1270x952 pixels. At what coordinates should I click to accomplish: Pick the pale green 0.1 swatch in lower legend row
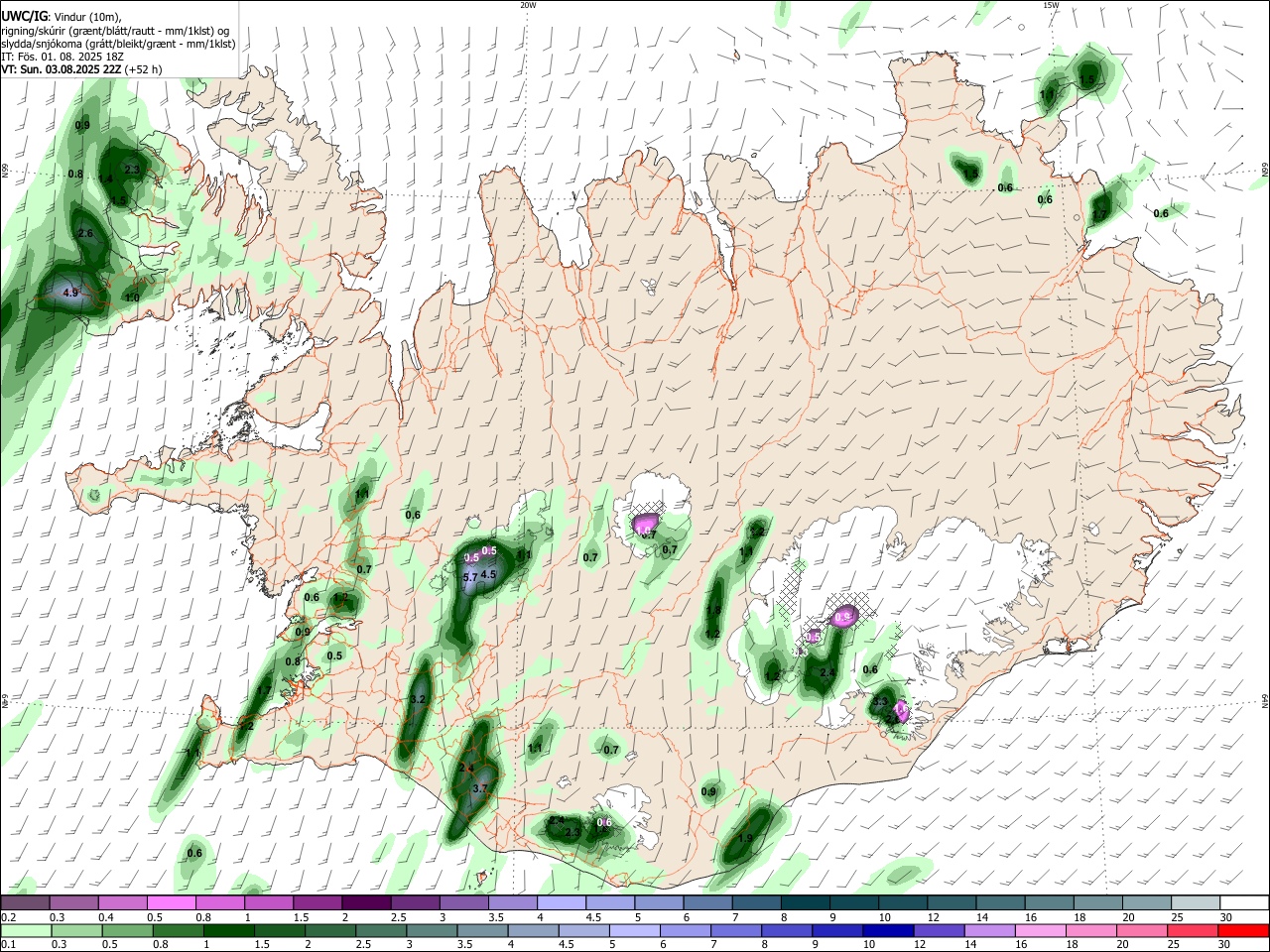pos(26,930)
